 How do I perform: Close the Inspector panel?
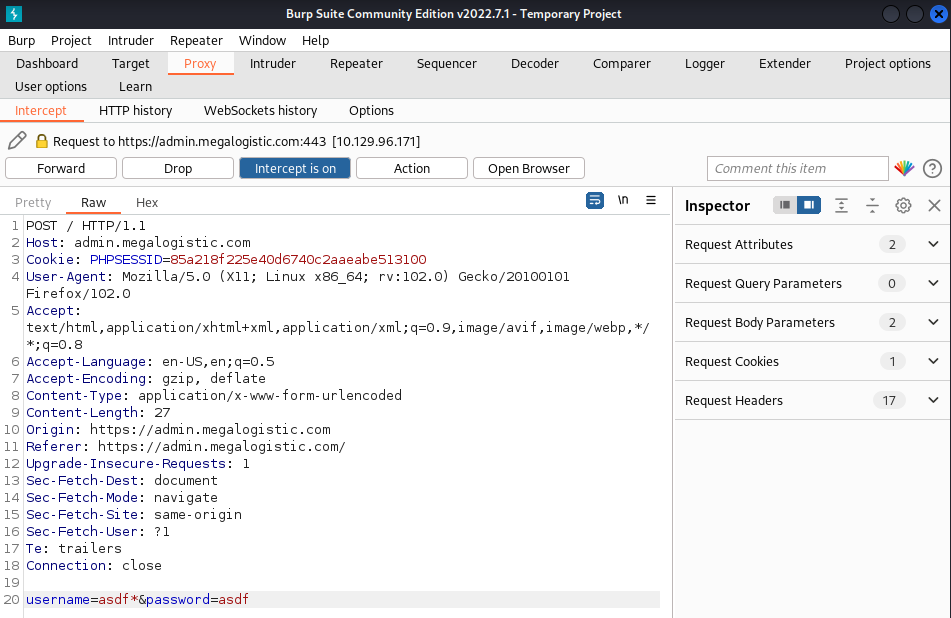[934, 205]
